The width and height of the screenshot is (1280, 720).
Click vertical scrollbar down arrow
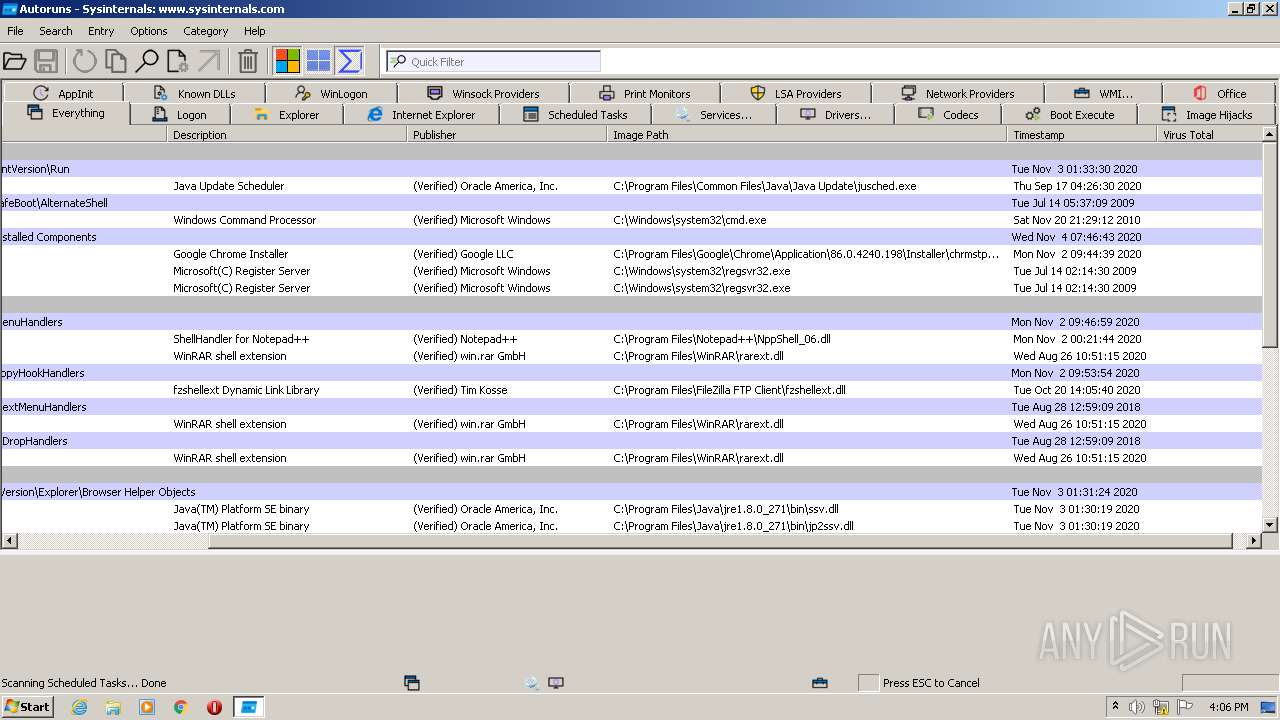click(1270, 524)
